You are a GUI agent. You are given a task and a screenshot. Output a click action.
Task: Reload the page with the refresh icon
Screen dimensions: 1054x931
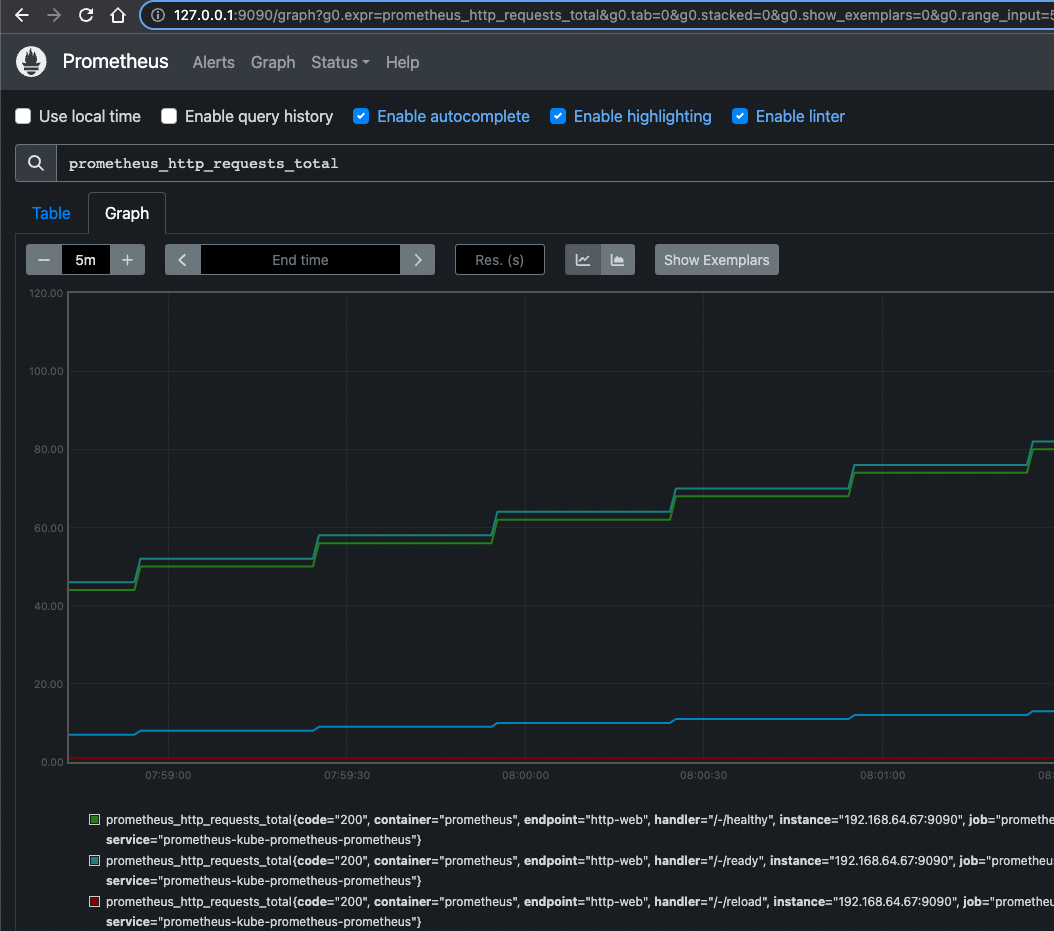(86, 15)
